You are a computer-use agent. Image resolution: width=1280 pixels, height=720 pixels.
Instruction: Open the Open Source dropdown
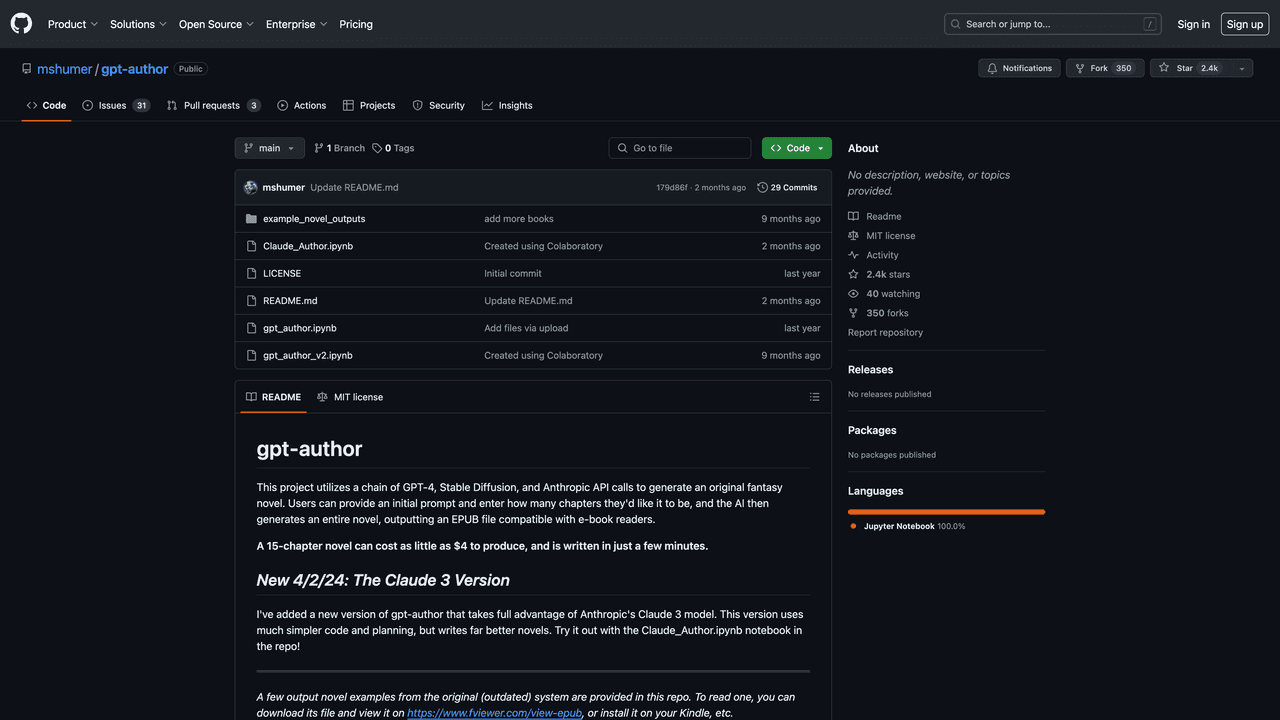click(x=216, y=24)
